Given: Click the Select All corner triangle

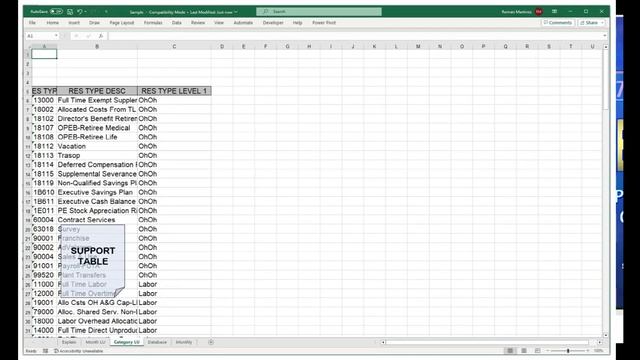Looking at the screenshot, I should tap(28, 47).
